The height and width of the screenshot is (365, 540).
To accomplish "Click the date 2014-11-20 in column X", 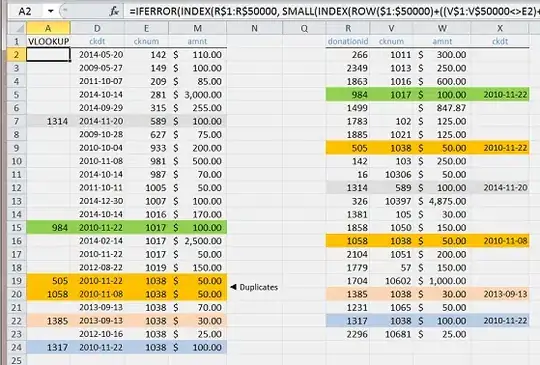I will (x=505, y=188).
